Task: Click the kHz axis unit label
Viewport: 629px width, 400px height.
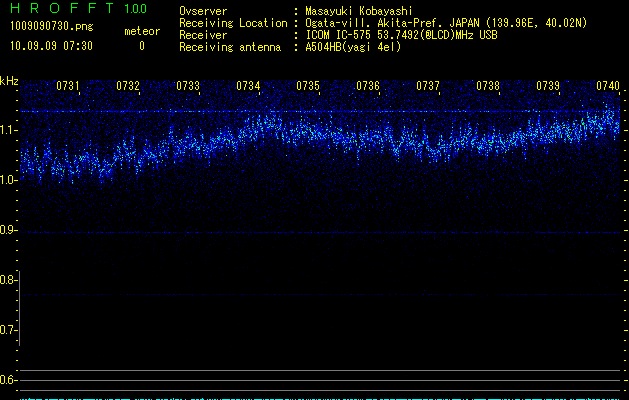Action: (x=9, y=81)
